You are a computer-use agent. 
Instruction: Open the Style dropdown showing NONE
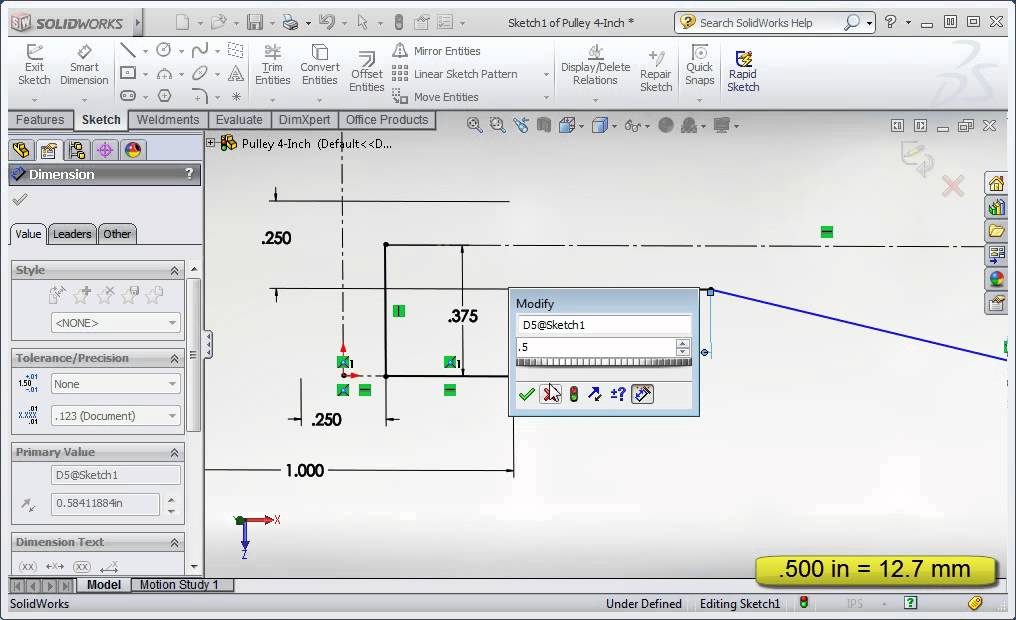pyautogui.click(x=115, y=322)
